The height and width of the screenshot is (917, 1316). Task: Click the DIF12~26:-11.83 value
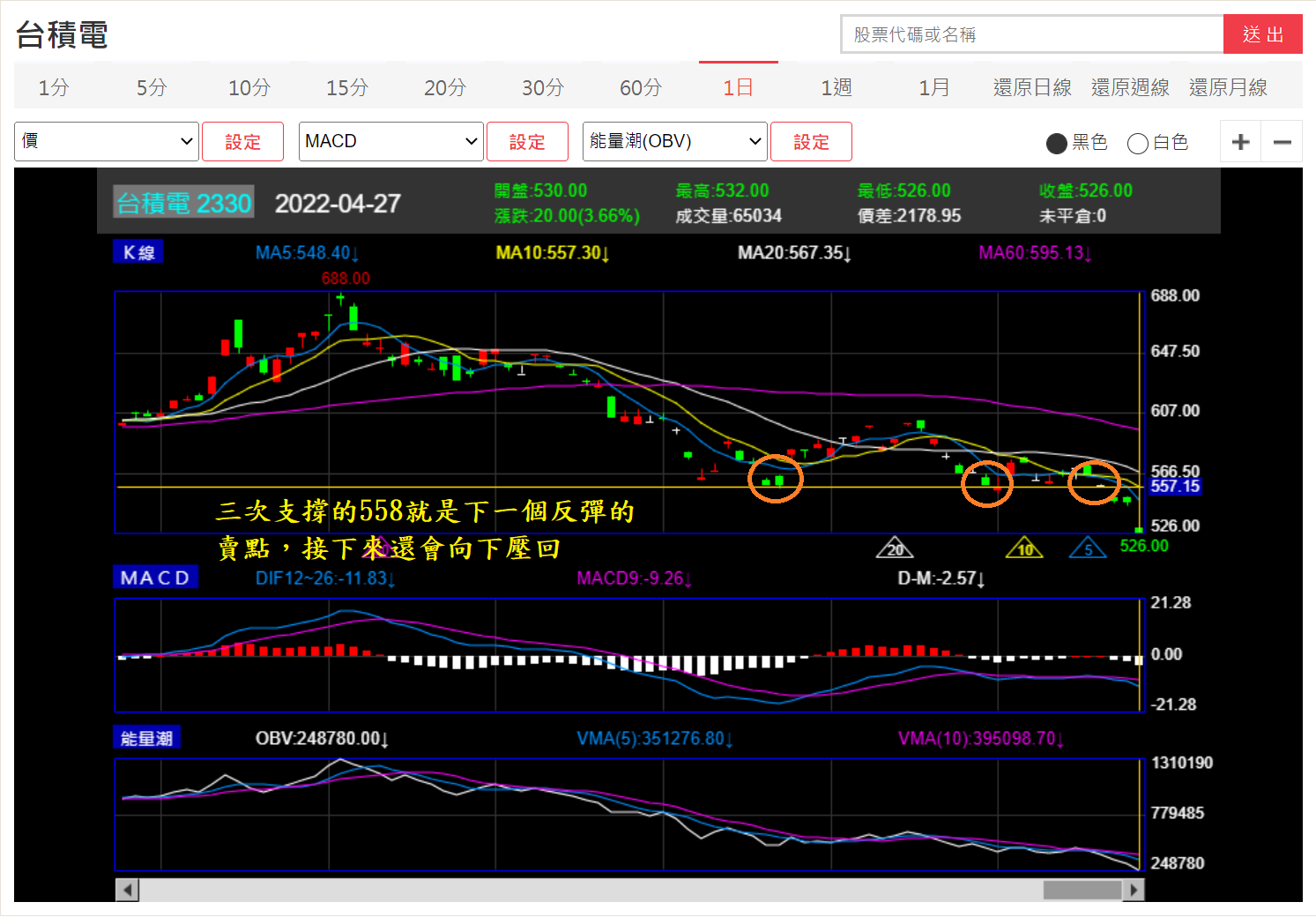click(x=325, y=578)
